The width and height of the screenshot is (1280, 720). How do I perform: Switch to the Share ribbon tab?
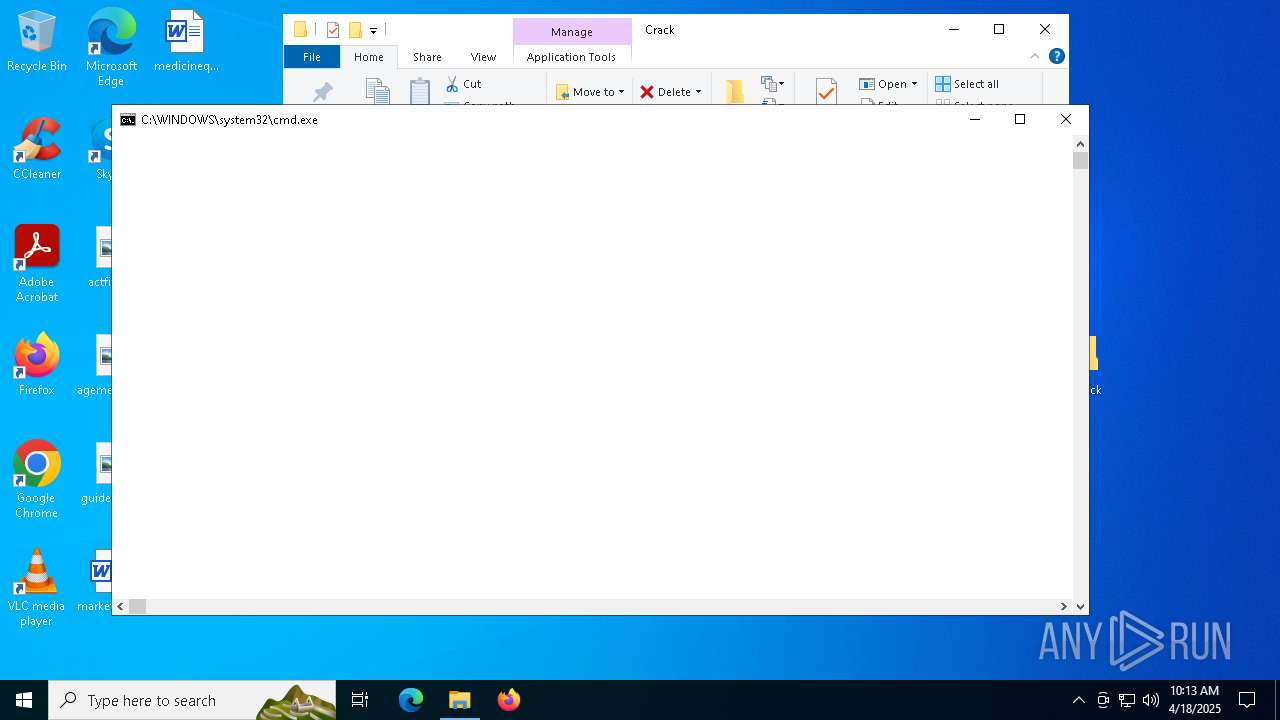427,57
